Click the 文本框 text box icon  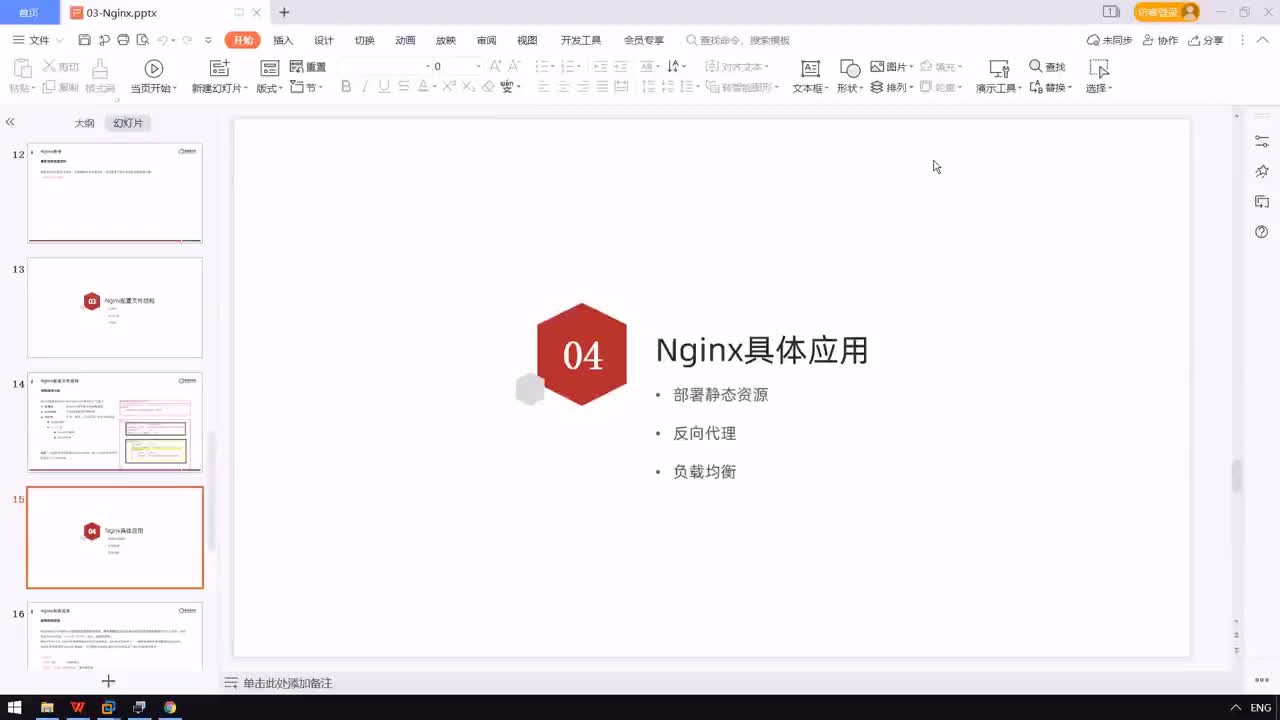[x=810, y=68]
